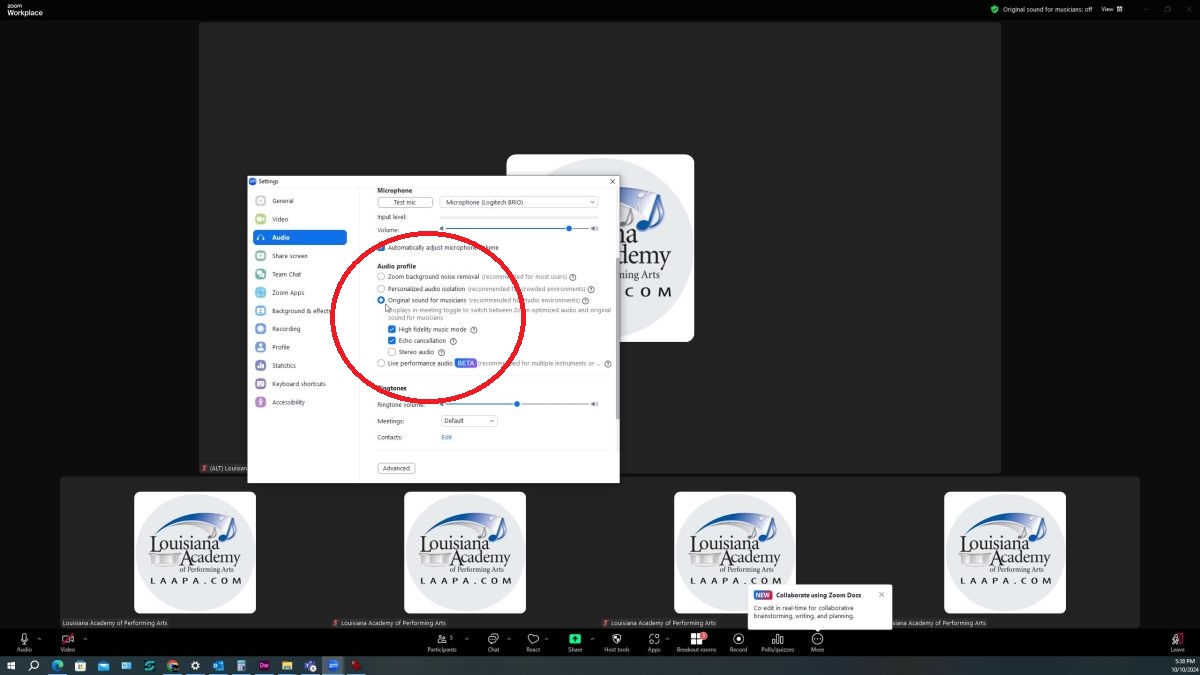Toggle High fidelity music mode checkbox
The width and height of the screenshot is (1200, 675).
(392, 329)
